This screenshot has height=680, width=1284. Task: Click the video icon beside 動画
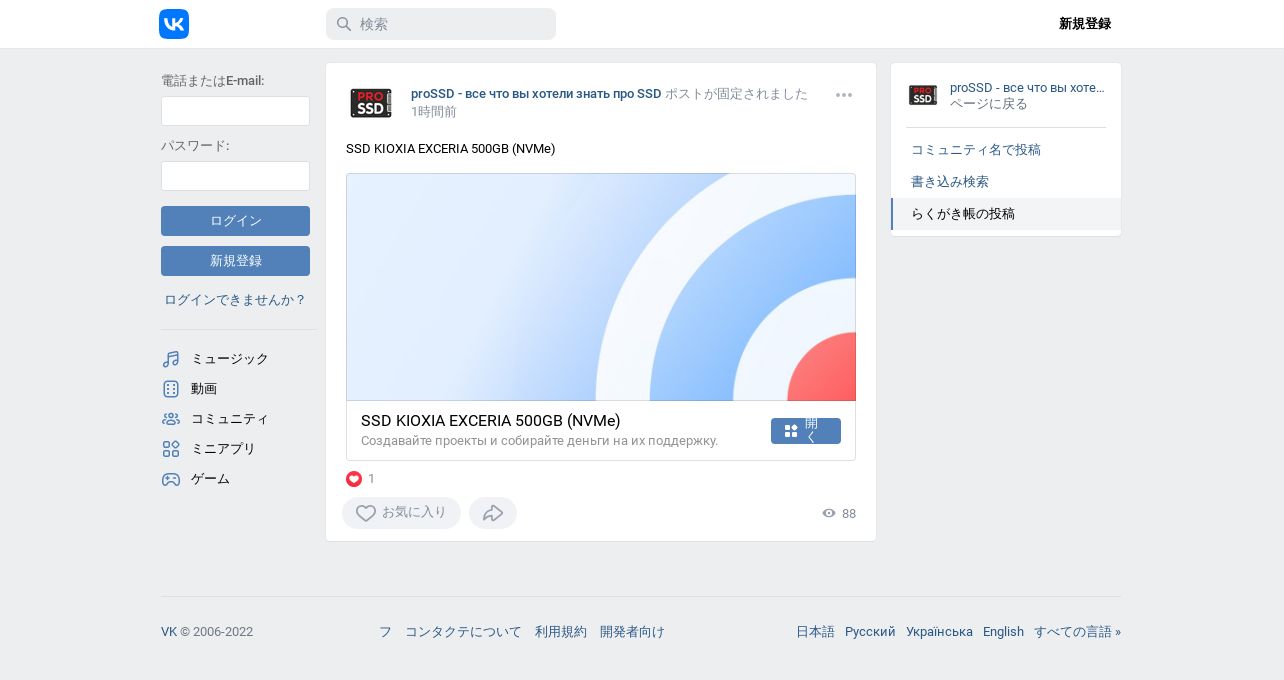pos(171,389)
